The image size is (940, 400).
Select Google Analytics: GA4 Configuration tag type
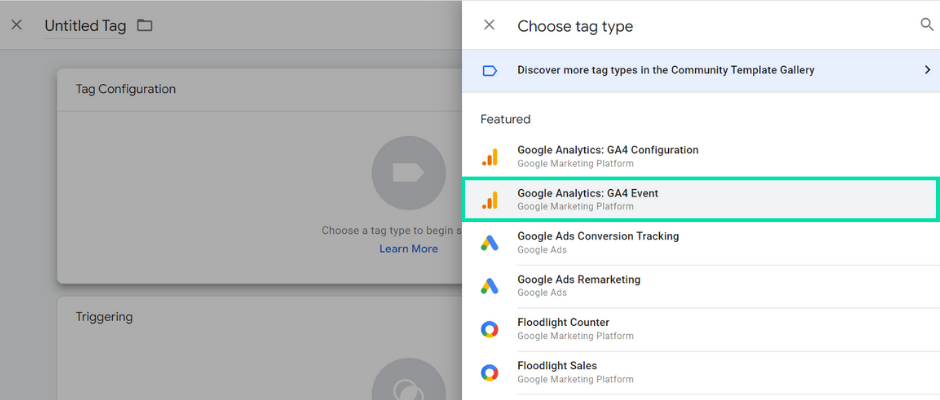click(700, 156)
